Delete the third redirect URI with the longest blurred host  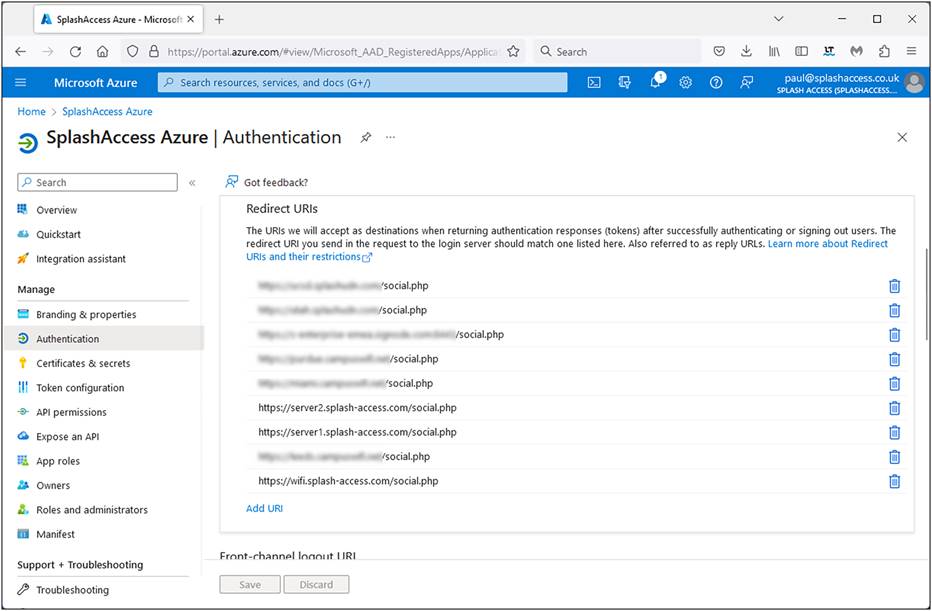[x=894, y=335]
